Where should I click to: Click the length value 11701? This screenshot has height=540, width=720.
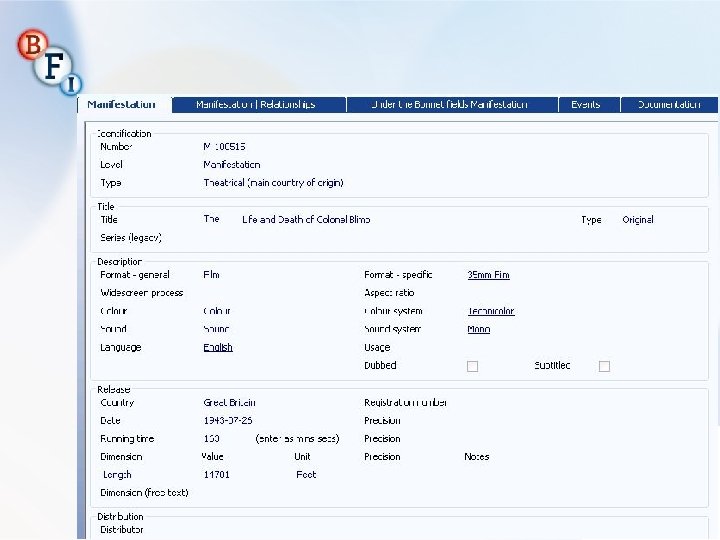(216, 475)
